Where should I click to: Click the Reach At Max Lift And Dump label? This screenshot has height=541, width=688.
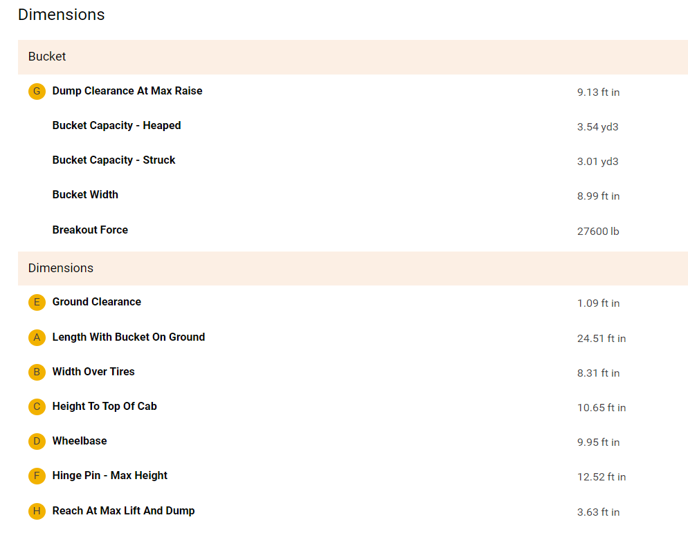(123, 511)
